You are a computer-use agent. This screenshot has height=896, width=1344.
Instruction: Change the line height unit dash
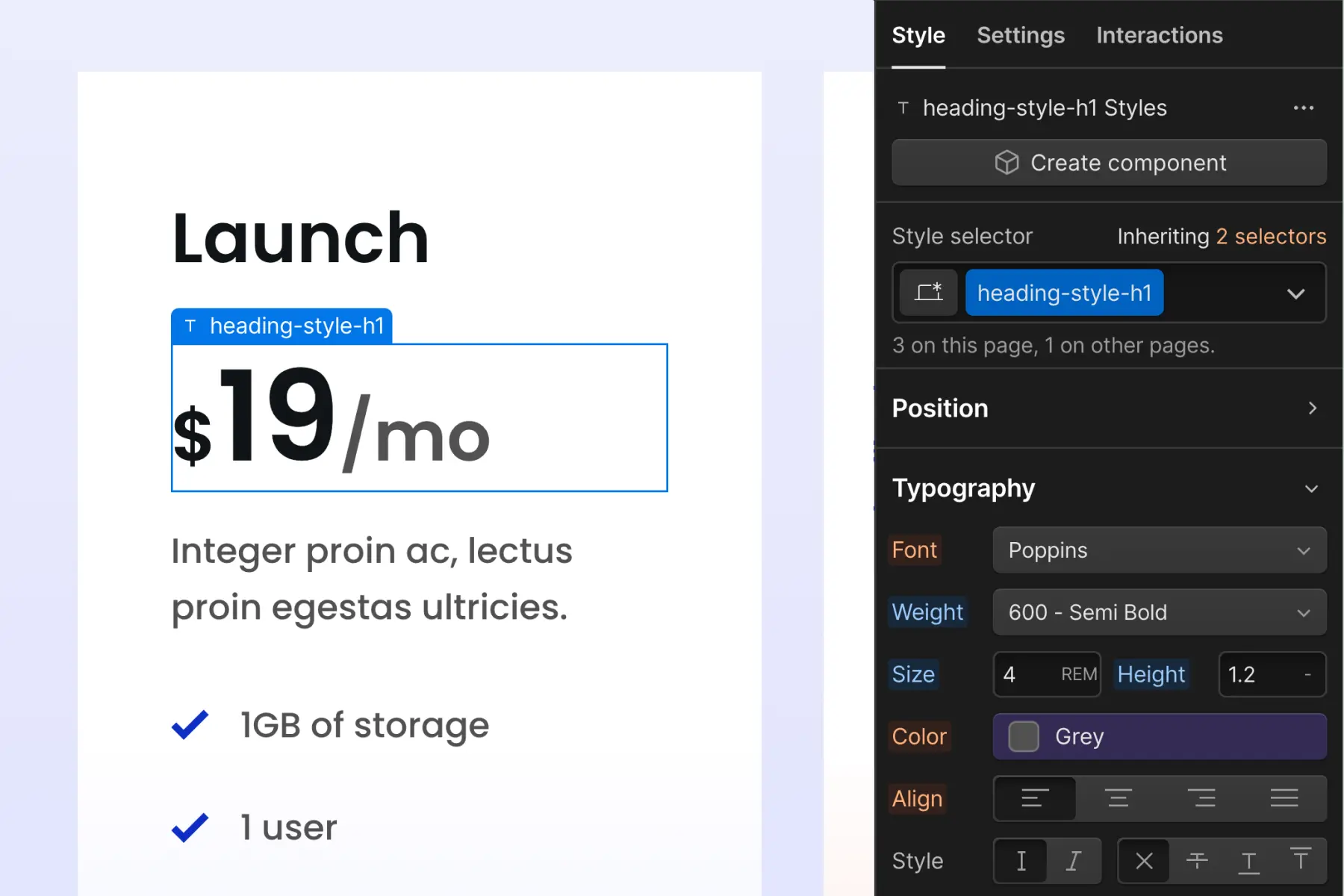1307,674
